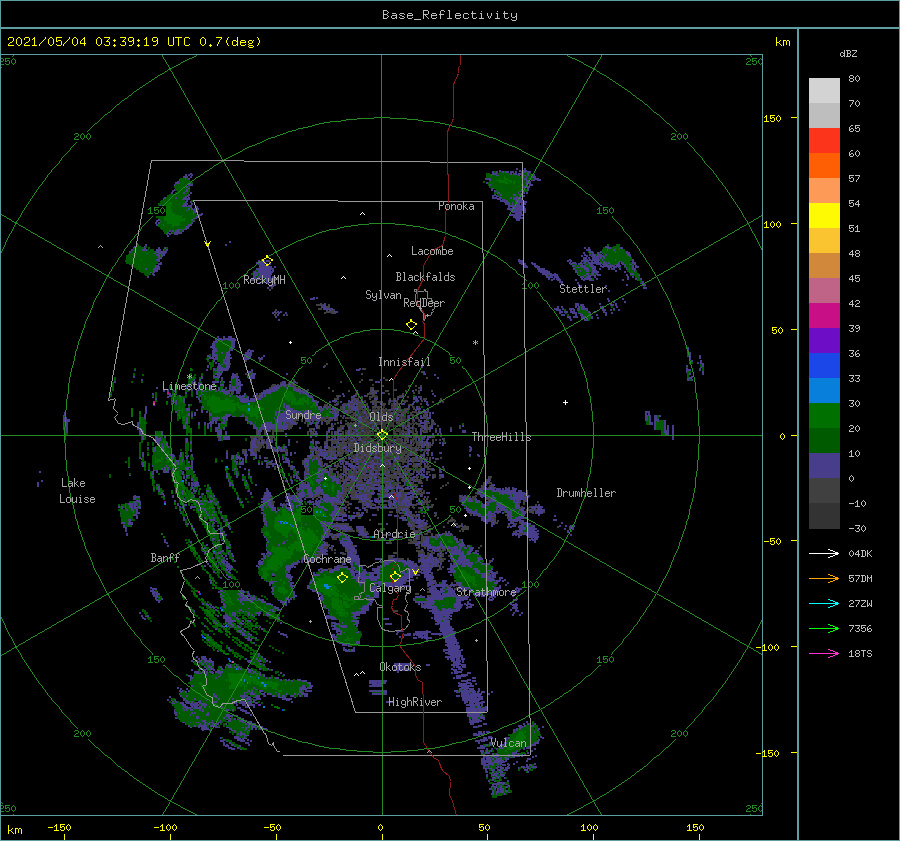Select the yellow diamond marker below Cochrane
Viewport: 900px width, 841px height.
click(x=342, y=578)
